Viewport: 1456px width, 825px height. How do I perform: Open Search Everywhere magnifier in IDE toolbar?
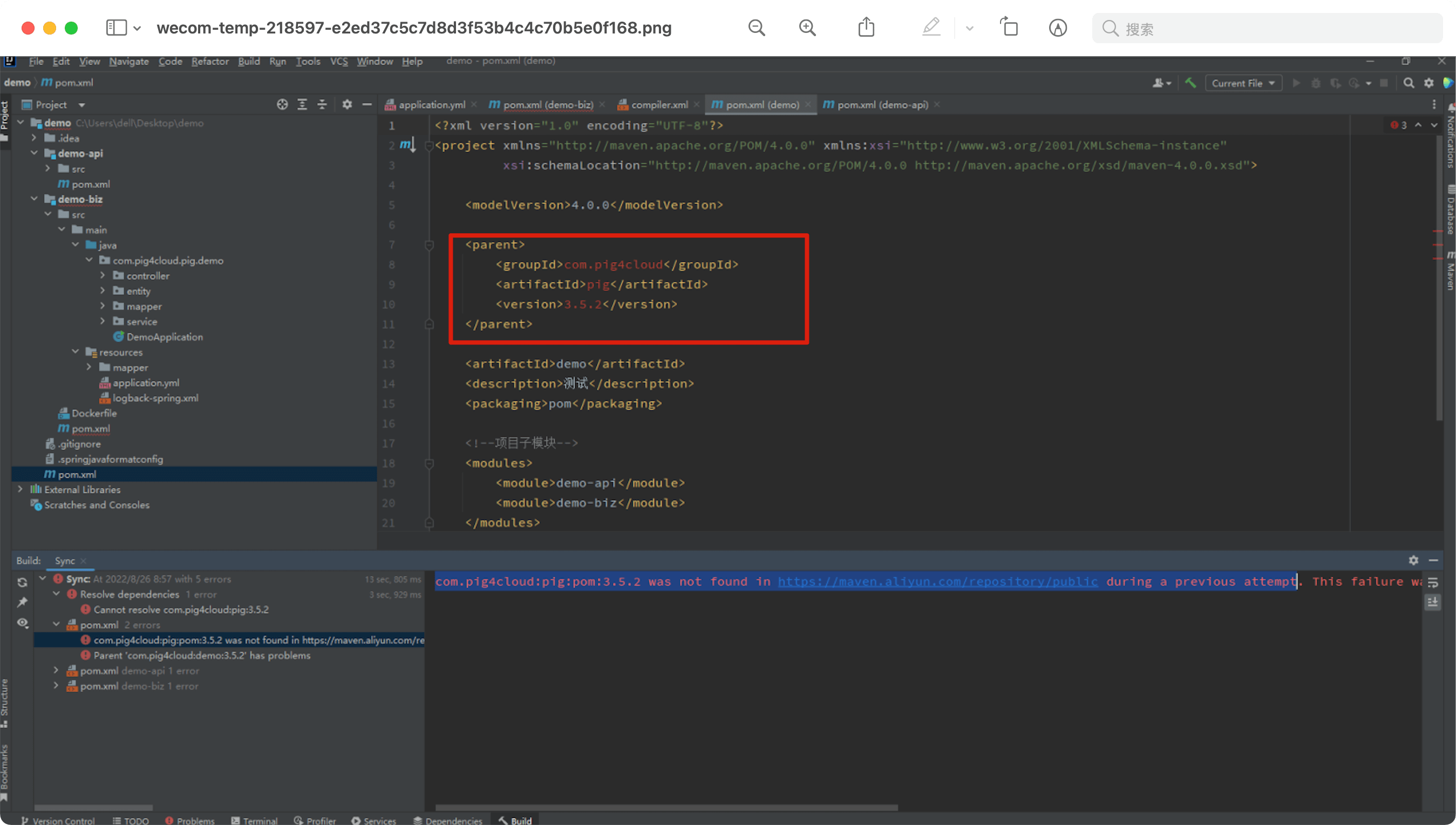(1409, 83)
